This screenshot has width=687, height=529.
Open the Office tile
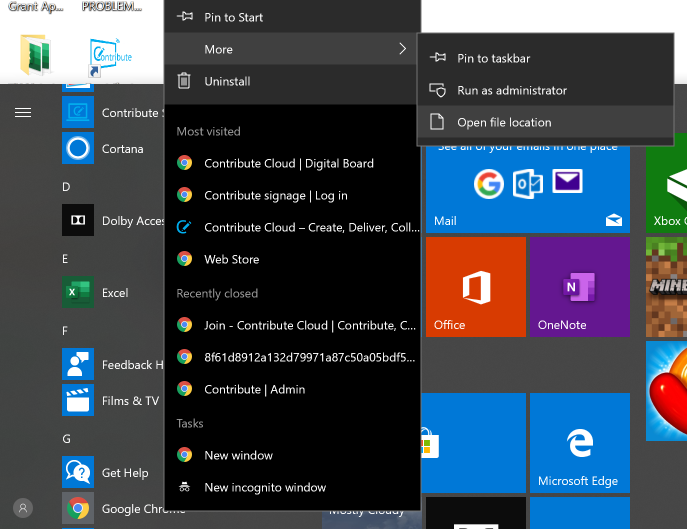pyautogui.click(x=476, y=287)
